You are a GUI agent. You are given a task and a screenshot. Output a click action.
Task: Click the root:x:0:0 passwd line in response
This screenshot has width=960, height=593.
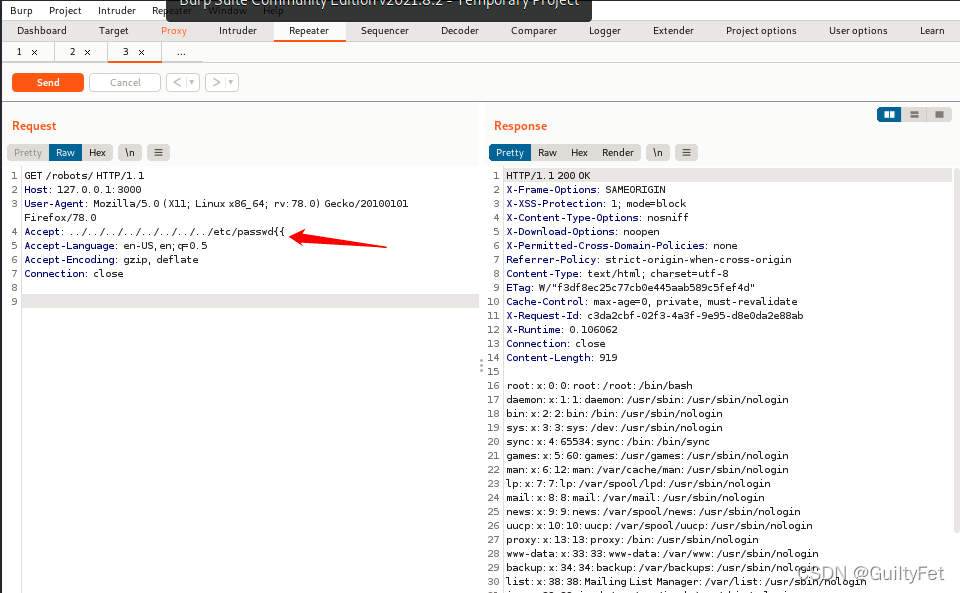coord(599,386)
